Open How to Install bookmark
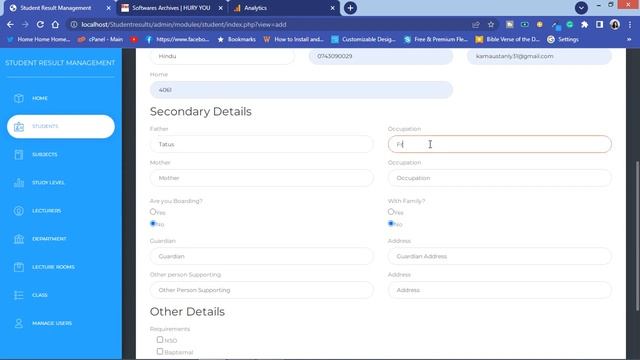Viewport: 640px width, 360px height. (293, 40)
